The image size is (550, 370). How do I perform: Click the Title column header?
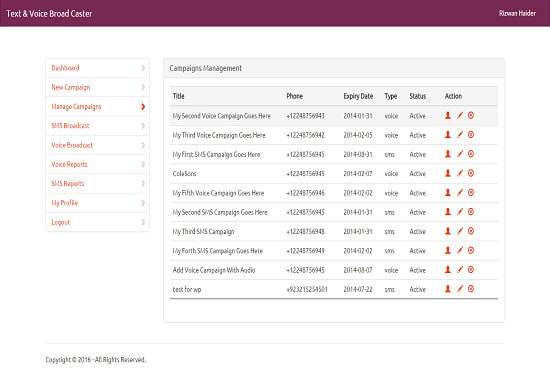pos(178,96)
